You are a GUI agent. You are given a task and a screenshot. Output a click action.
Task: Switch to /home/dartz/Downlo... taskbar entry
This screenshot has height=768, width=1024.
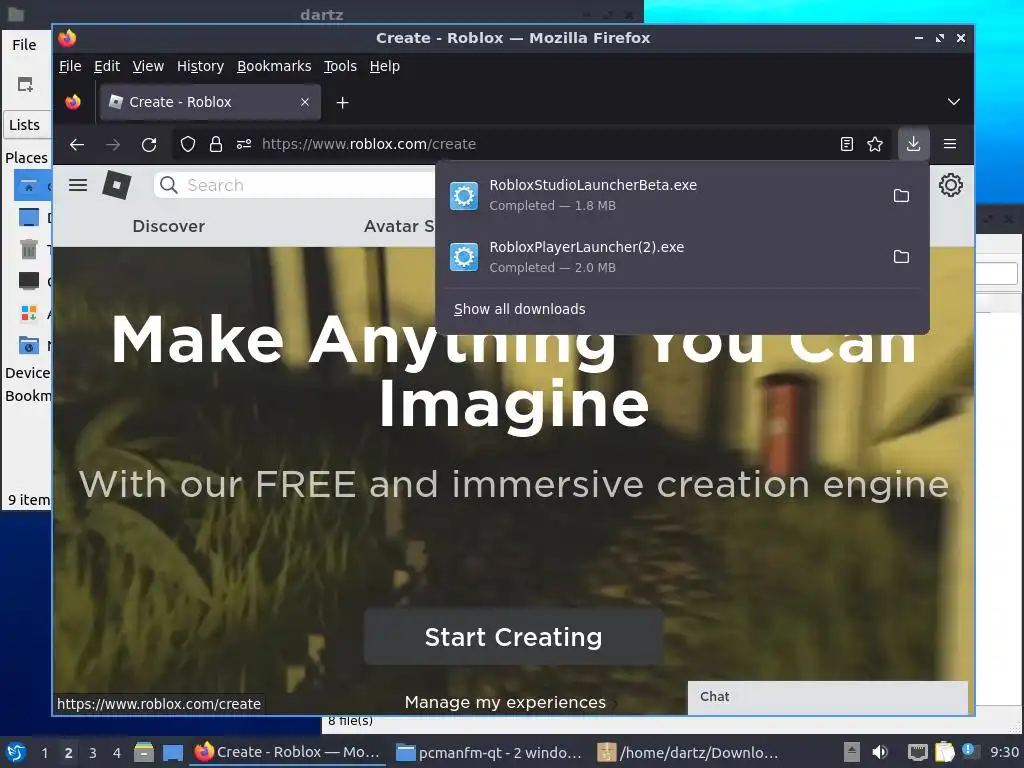pos(688,752)
